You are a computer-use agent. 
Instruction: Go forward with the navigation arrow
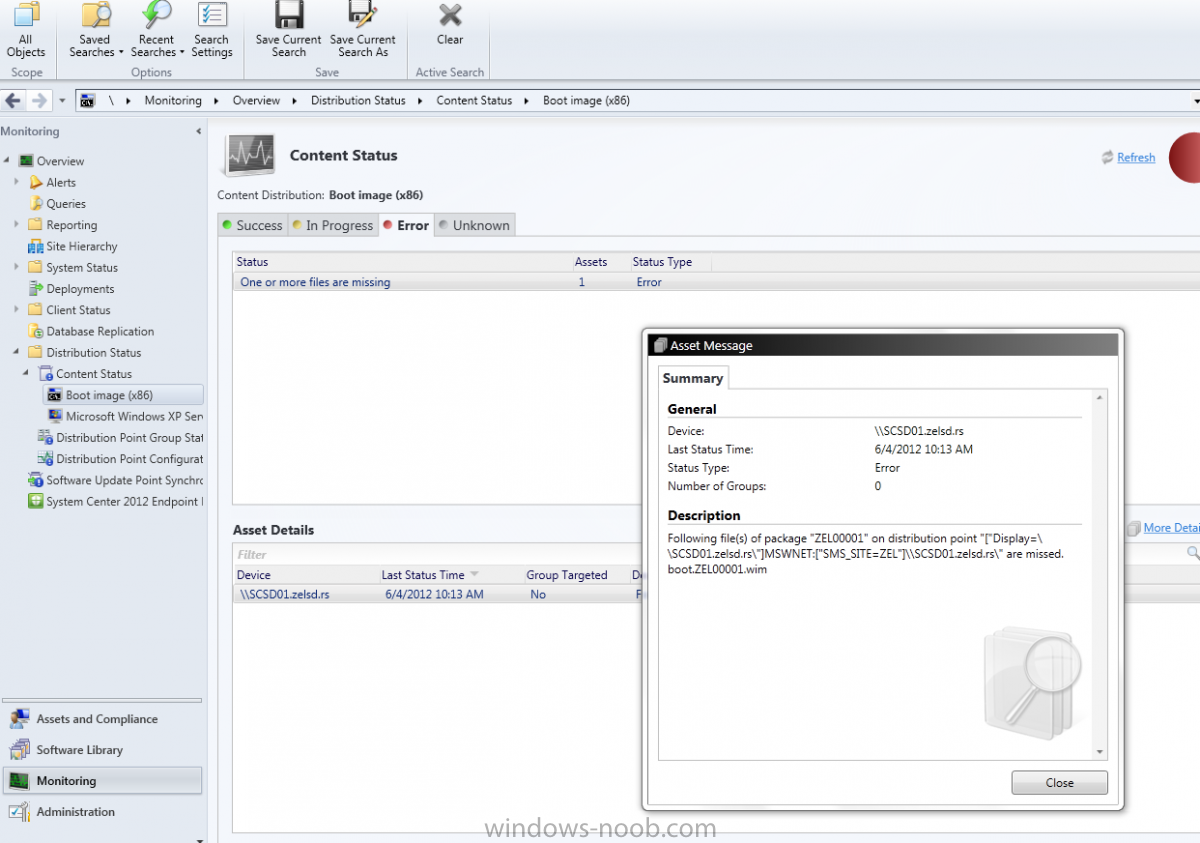[x=39, y=100]
